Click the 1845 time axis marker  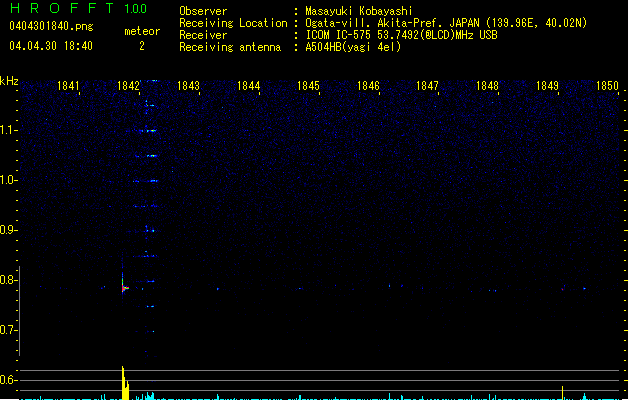(x=308, y=86)
